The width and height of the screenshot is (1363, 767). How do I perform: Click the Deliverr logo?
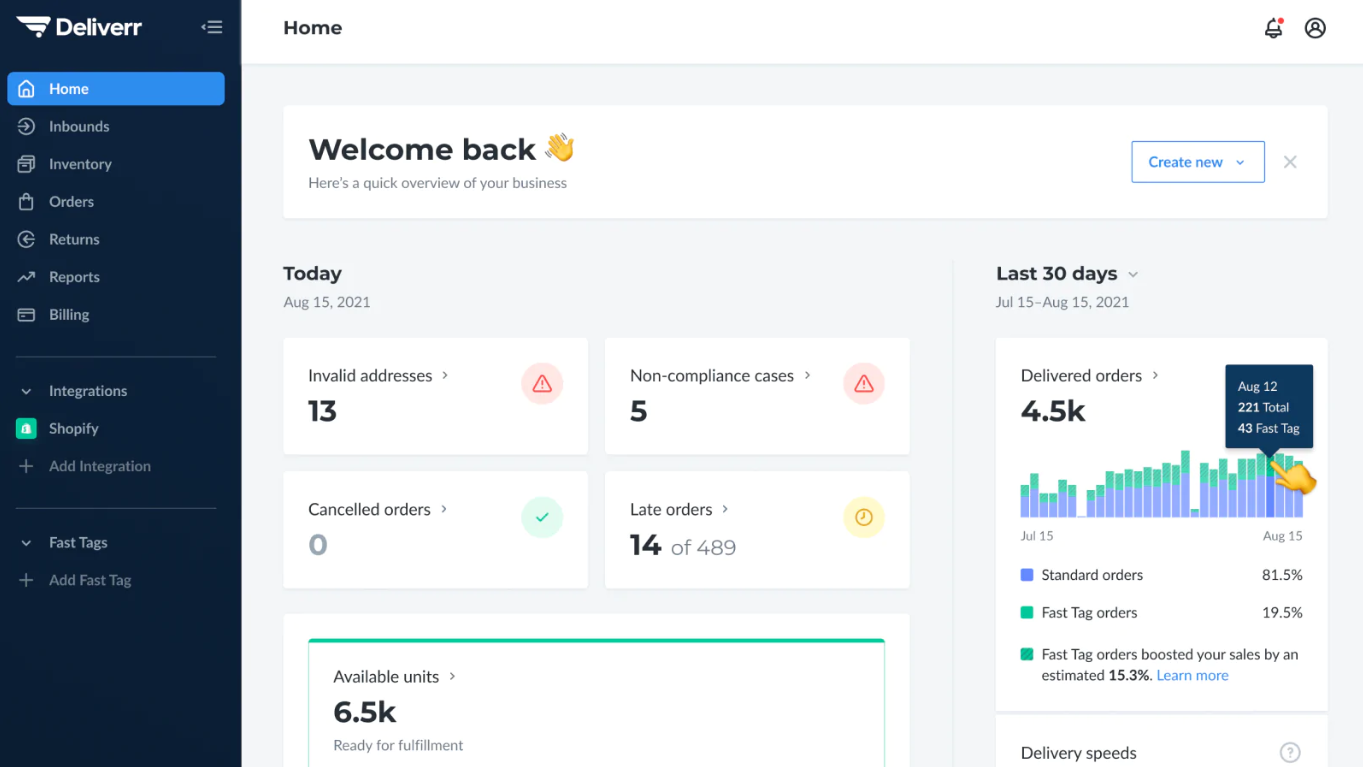click(79, 27)
